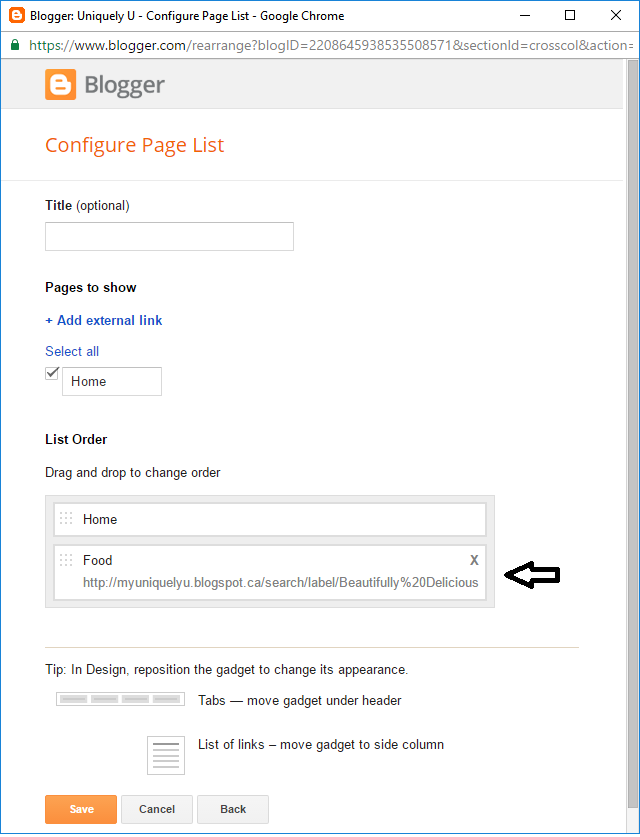Click the black arrow pointing at Food
The image size is (640, 837).
point(532,574)
